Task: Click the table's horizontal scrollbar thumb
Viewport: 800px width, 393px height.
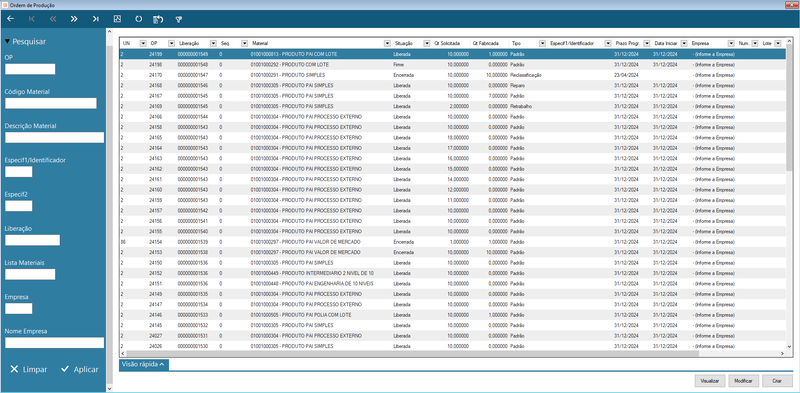Action: [x=412, y=354]
